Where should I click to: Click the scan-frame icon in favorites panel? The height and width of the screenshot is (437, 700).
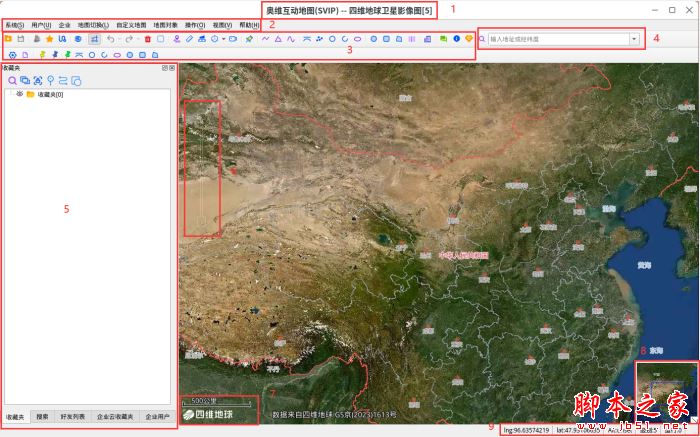38,80
